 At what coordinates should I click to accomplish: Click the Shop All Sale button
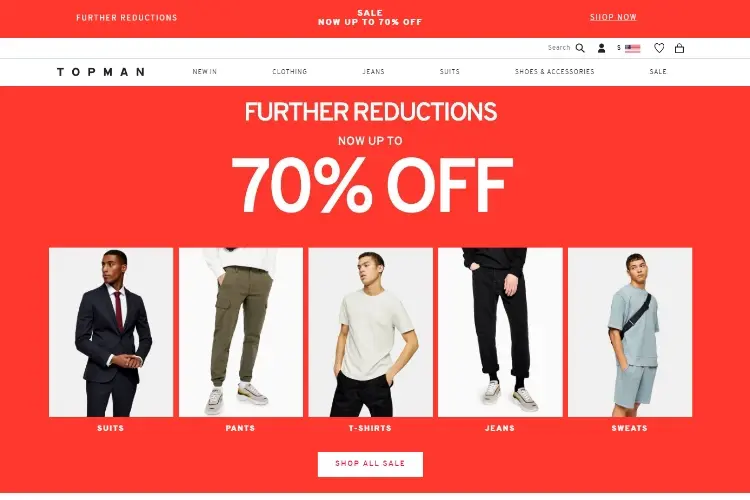(x=370, y=464)
